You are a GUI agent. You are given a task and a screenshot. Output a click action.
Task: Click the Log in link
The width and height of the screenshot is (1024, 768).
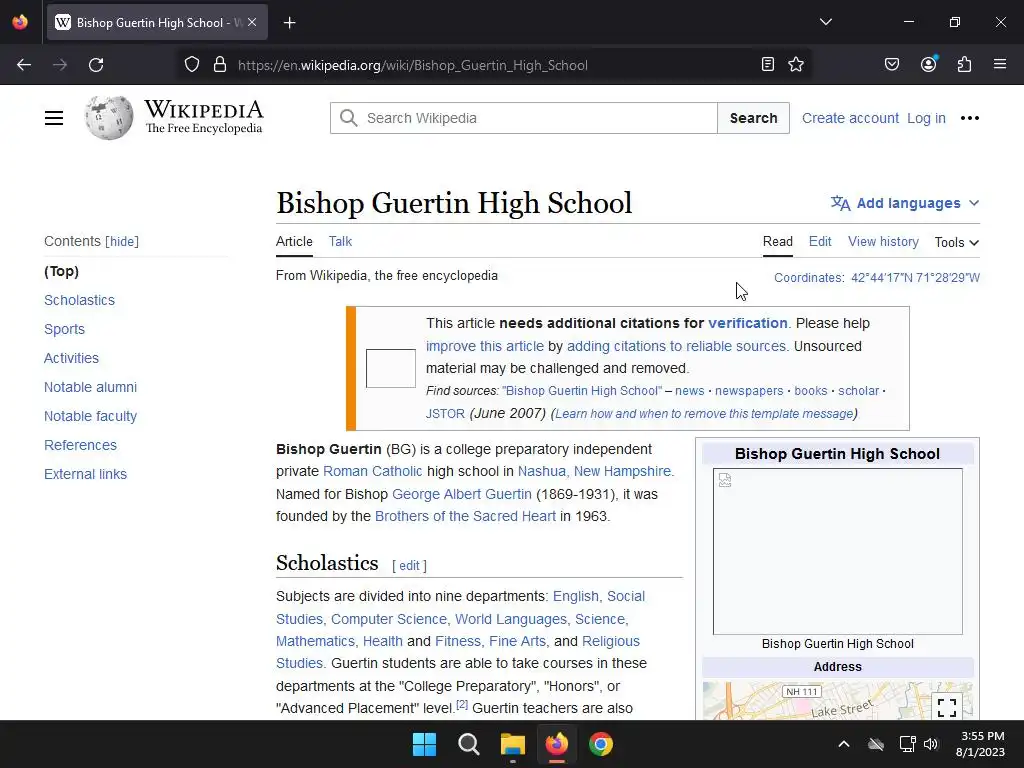pos(926,118)
